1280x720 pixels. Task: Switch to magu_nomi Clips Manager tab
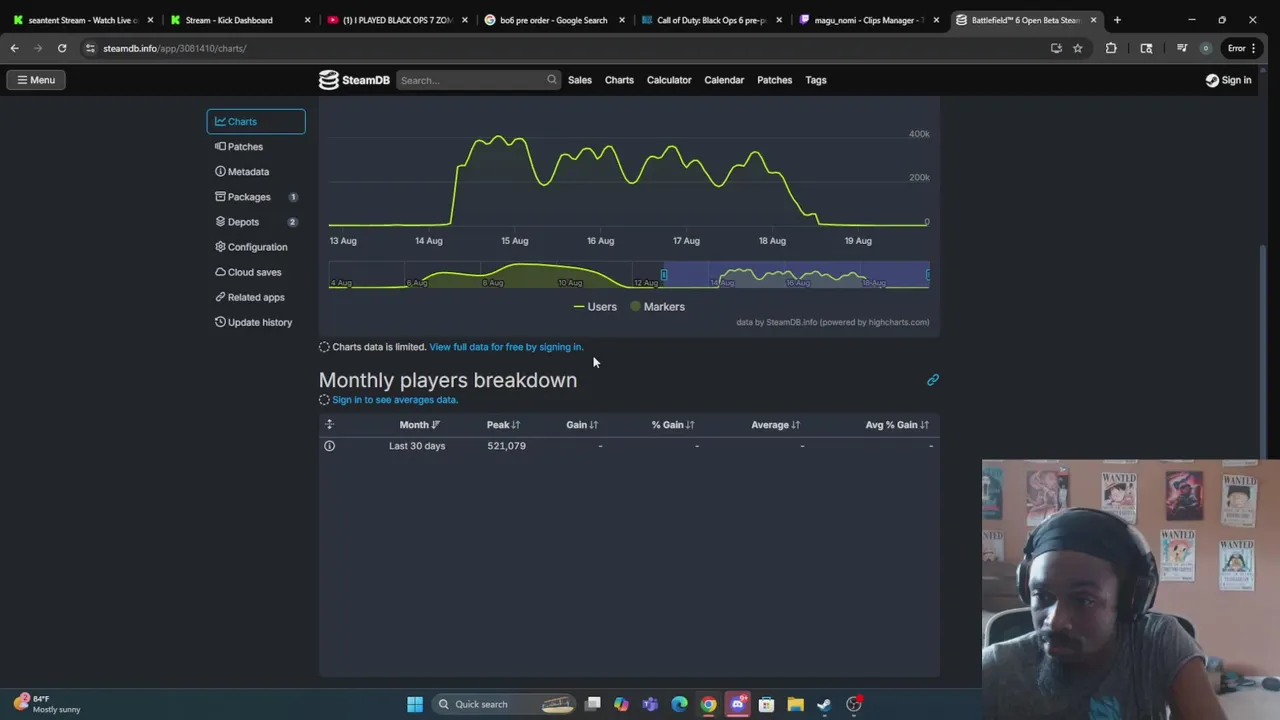click(868, 20)
